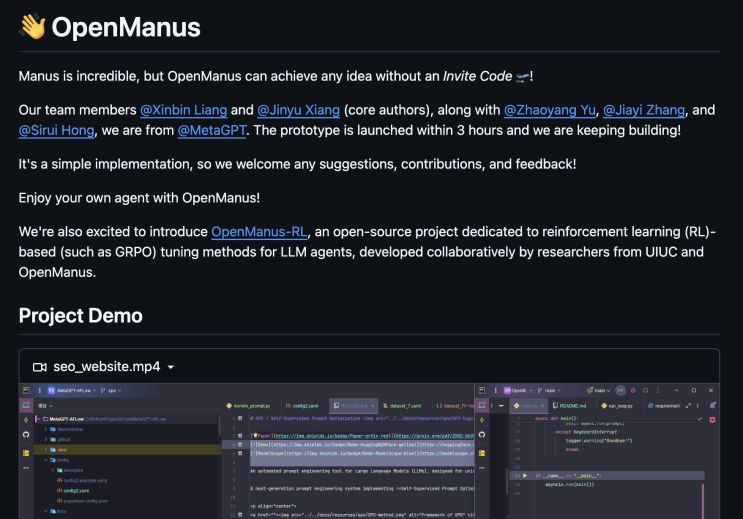Open main menu dots in right IDE window
This screenshot has height=519, width=743.
click(496, 391)
